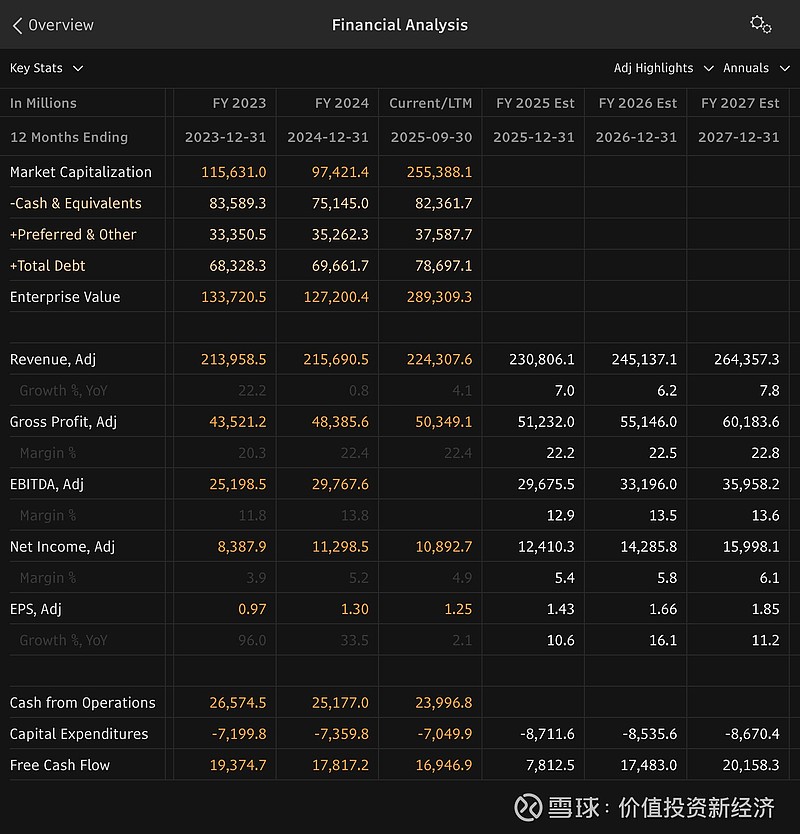
Task: Select the FY 2024 column header
Action: (x=341, y=103)
